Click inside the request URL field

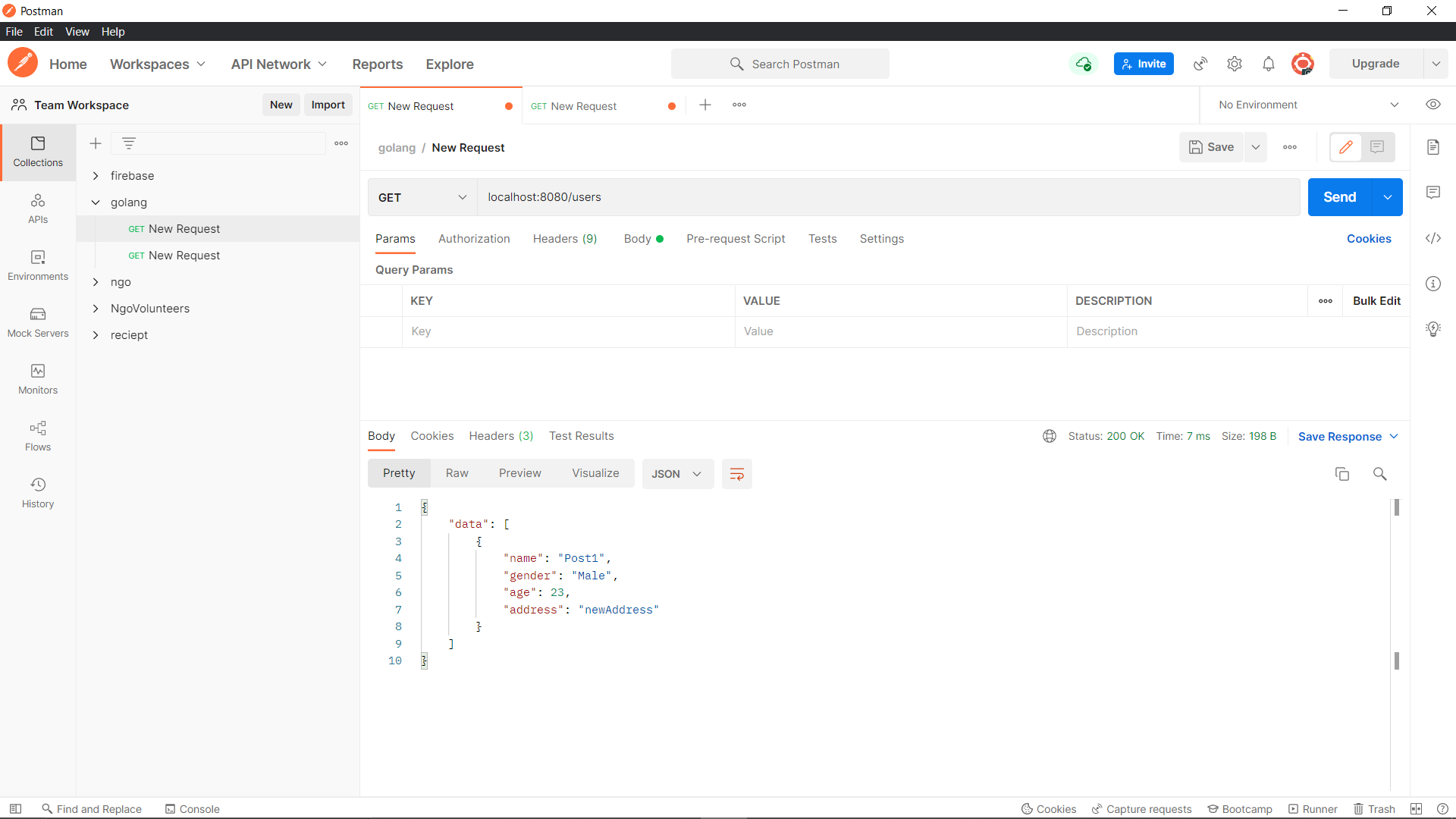(x=758, y=197)
